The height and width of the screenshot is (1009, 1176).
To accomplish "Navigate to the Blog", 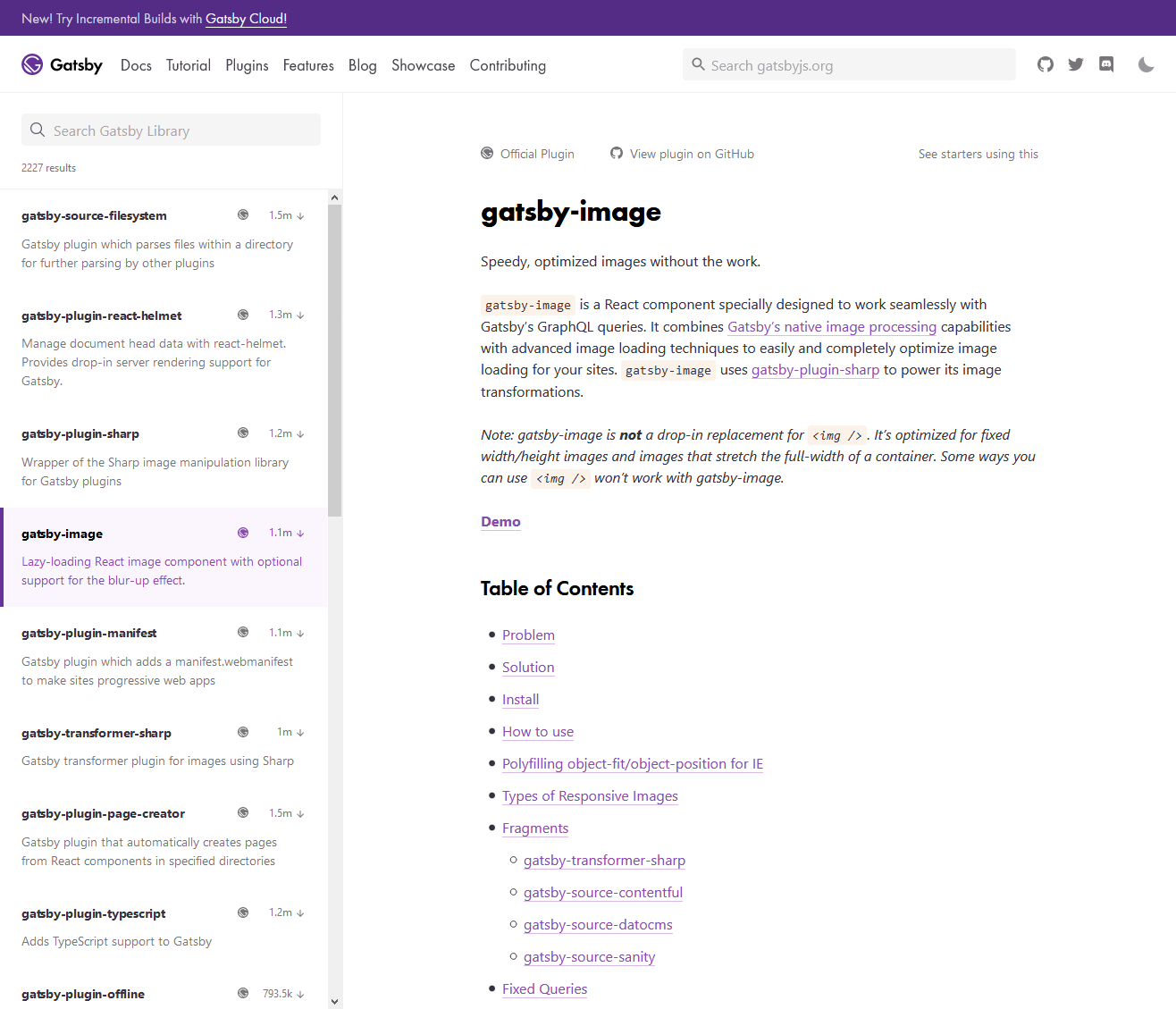I will 363,65.
